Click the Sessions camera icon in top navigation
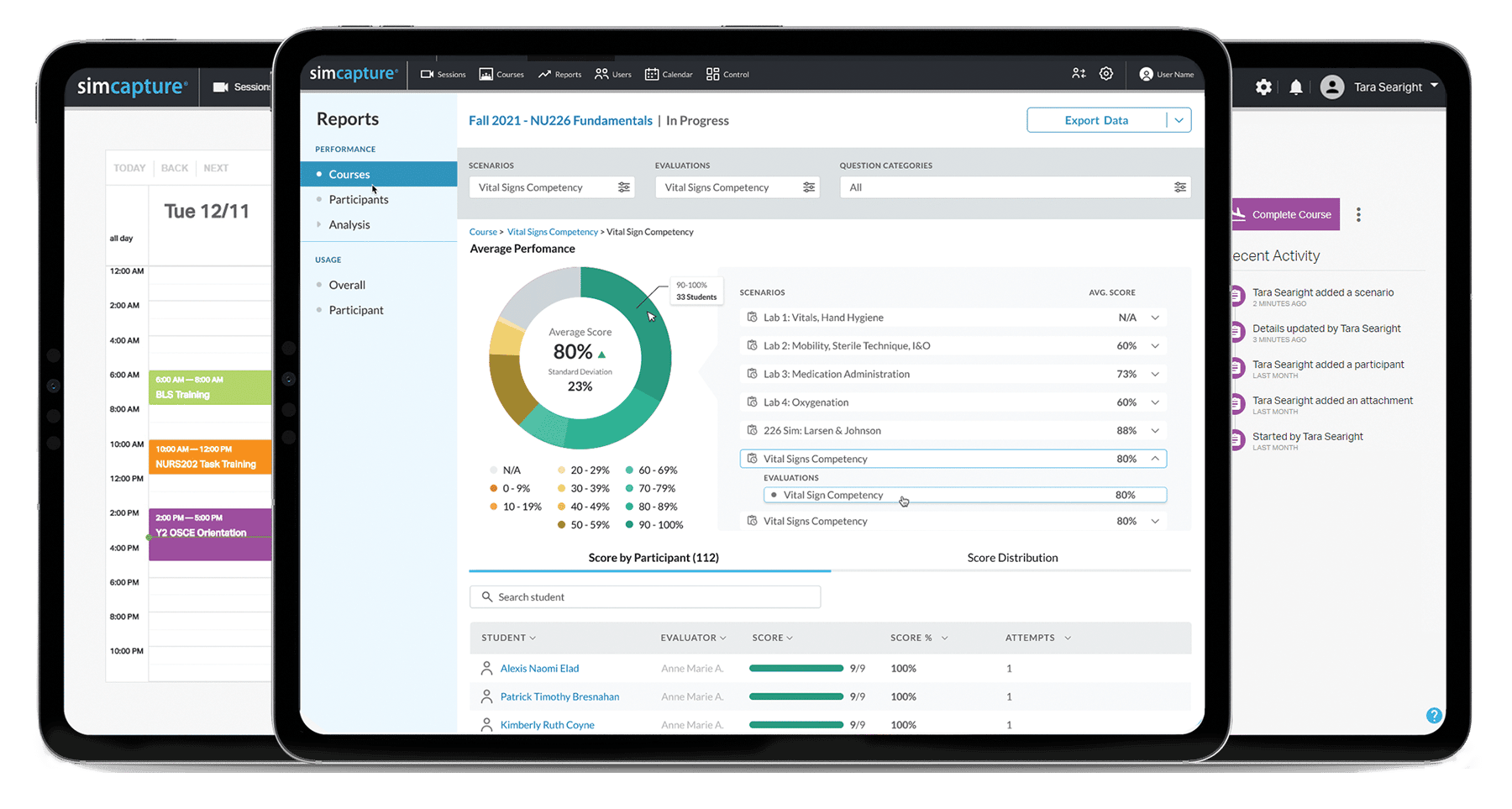 pos(427,74)
